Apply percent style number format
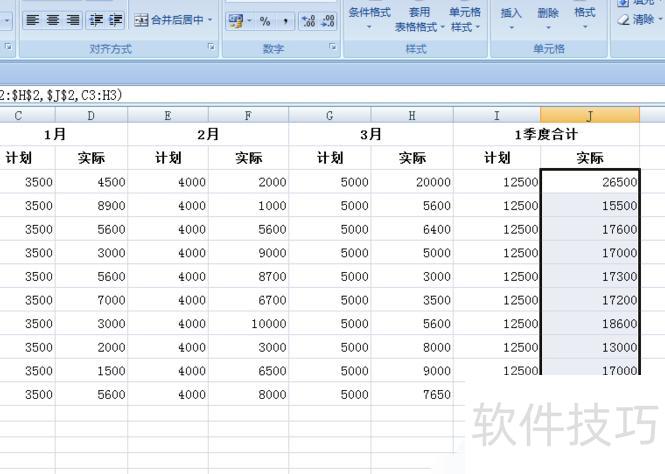The width and height of the screenshot is (665, 474). 265,21
